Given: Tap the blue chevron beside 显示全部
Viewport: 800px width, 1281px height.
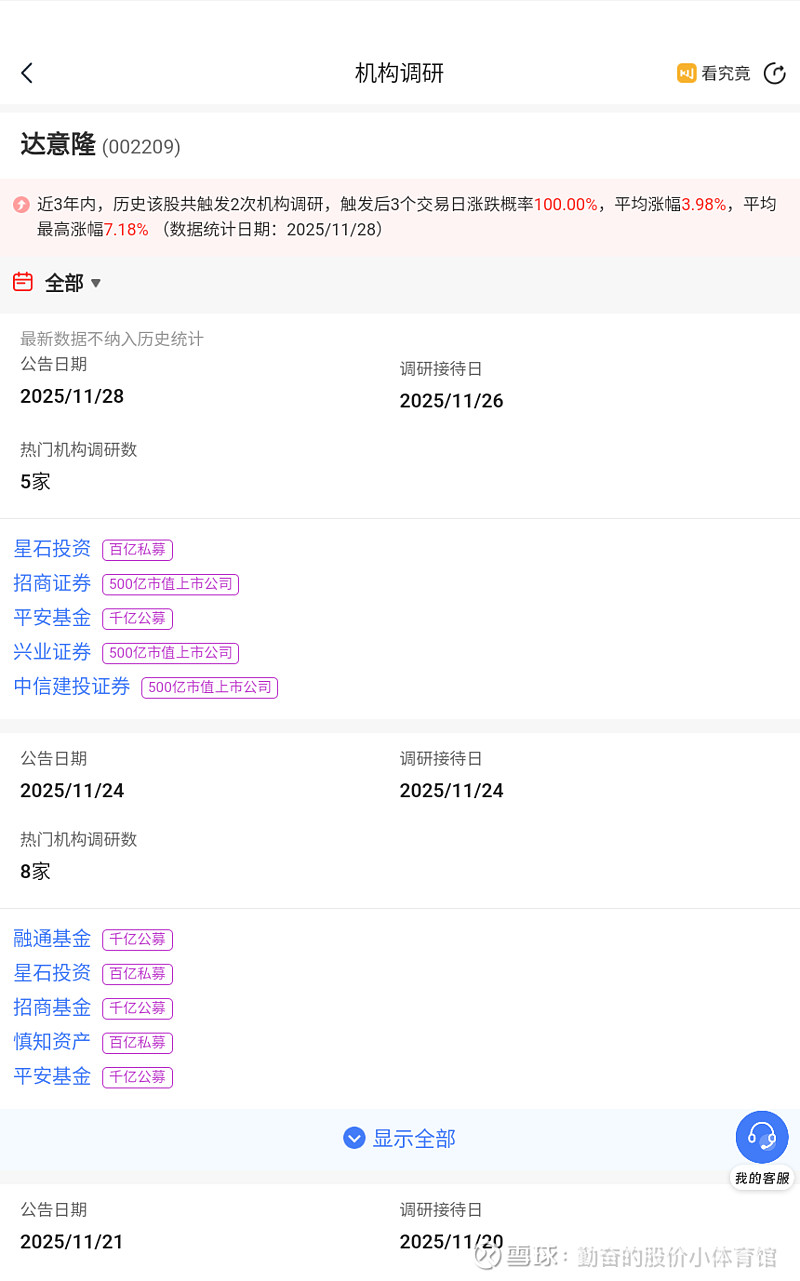Looking at the screenshot, I should pos(354,1138).
